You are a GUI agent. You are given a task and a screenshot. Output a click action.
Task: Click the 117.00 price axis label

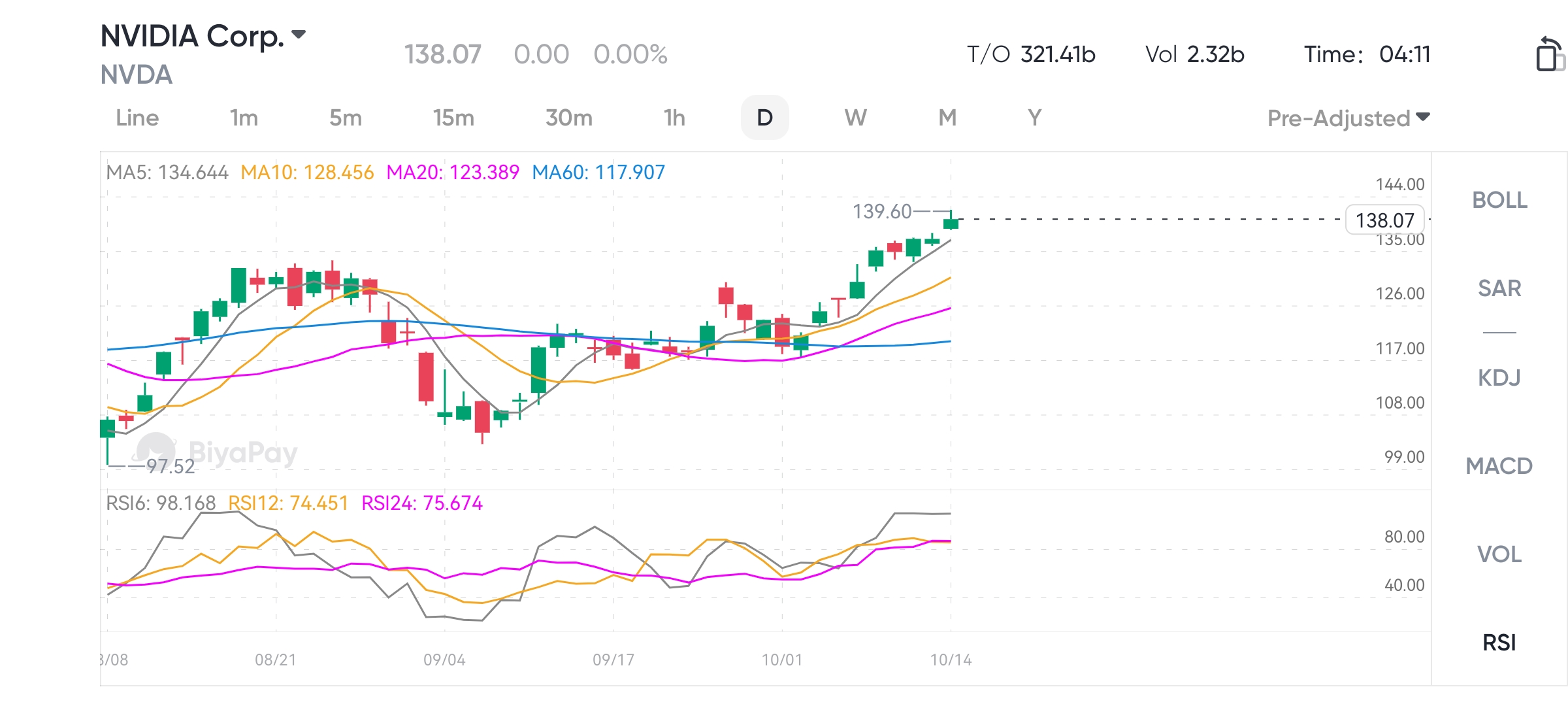1400,348
